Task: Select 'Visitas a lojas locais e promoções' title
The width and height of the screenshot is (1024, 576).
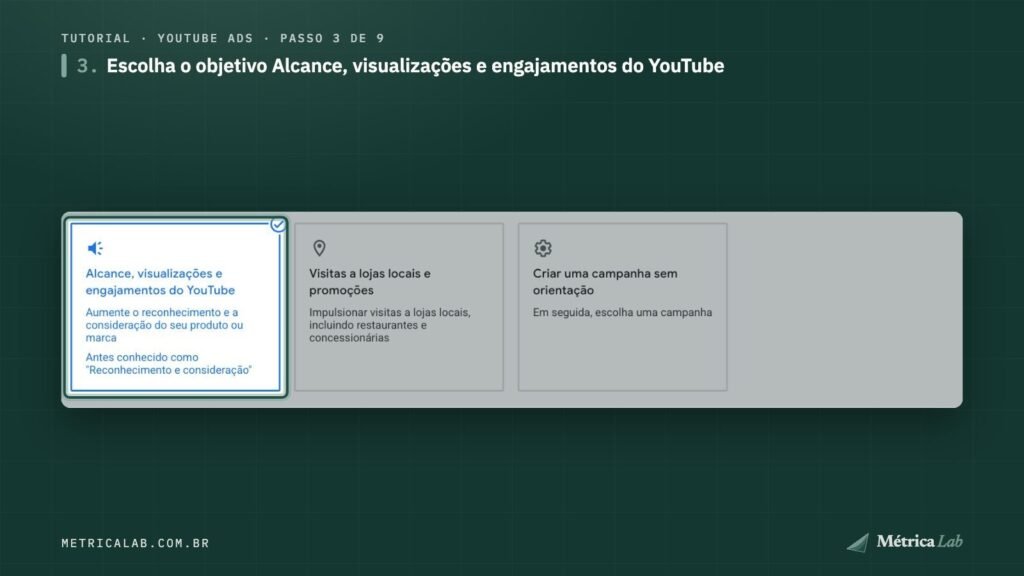Action: pos(370,281)
